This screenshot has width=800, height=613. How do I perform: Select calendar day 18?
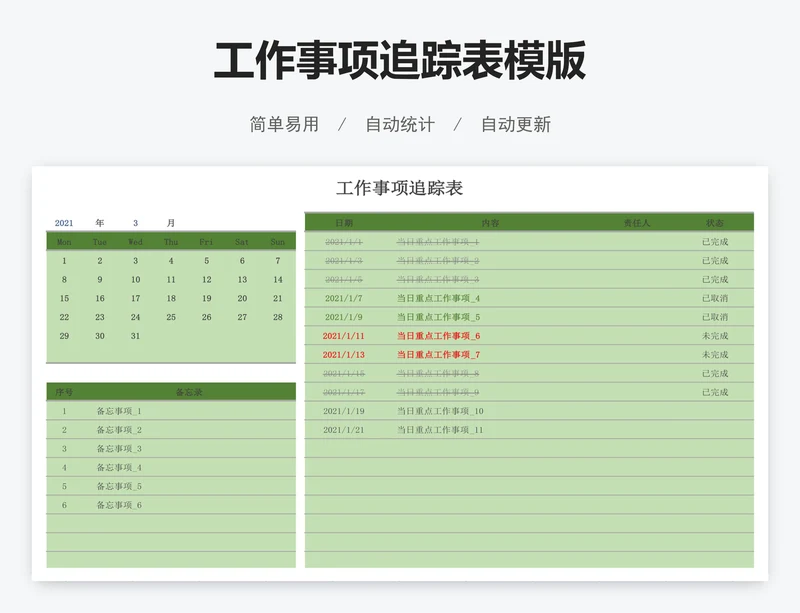(171, 299)
